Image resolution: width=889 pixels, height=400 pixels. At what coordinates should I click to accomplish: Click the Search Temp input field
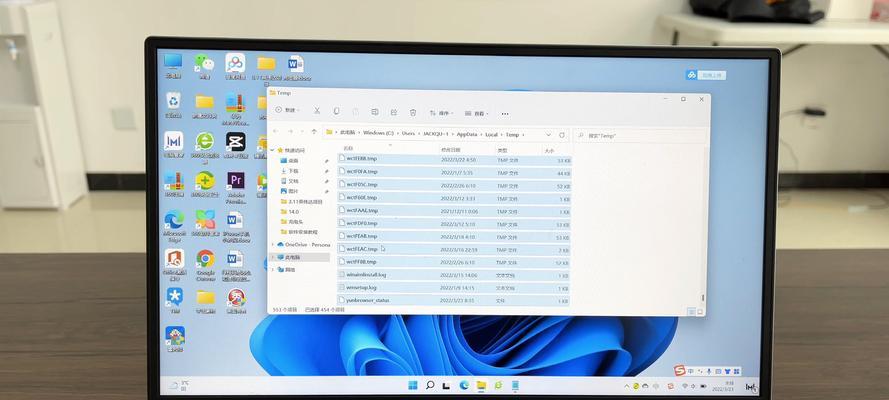click(x=640, y=136)
